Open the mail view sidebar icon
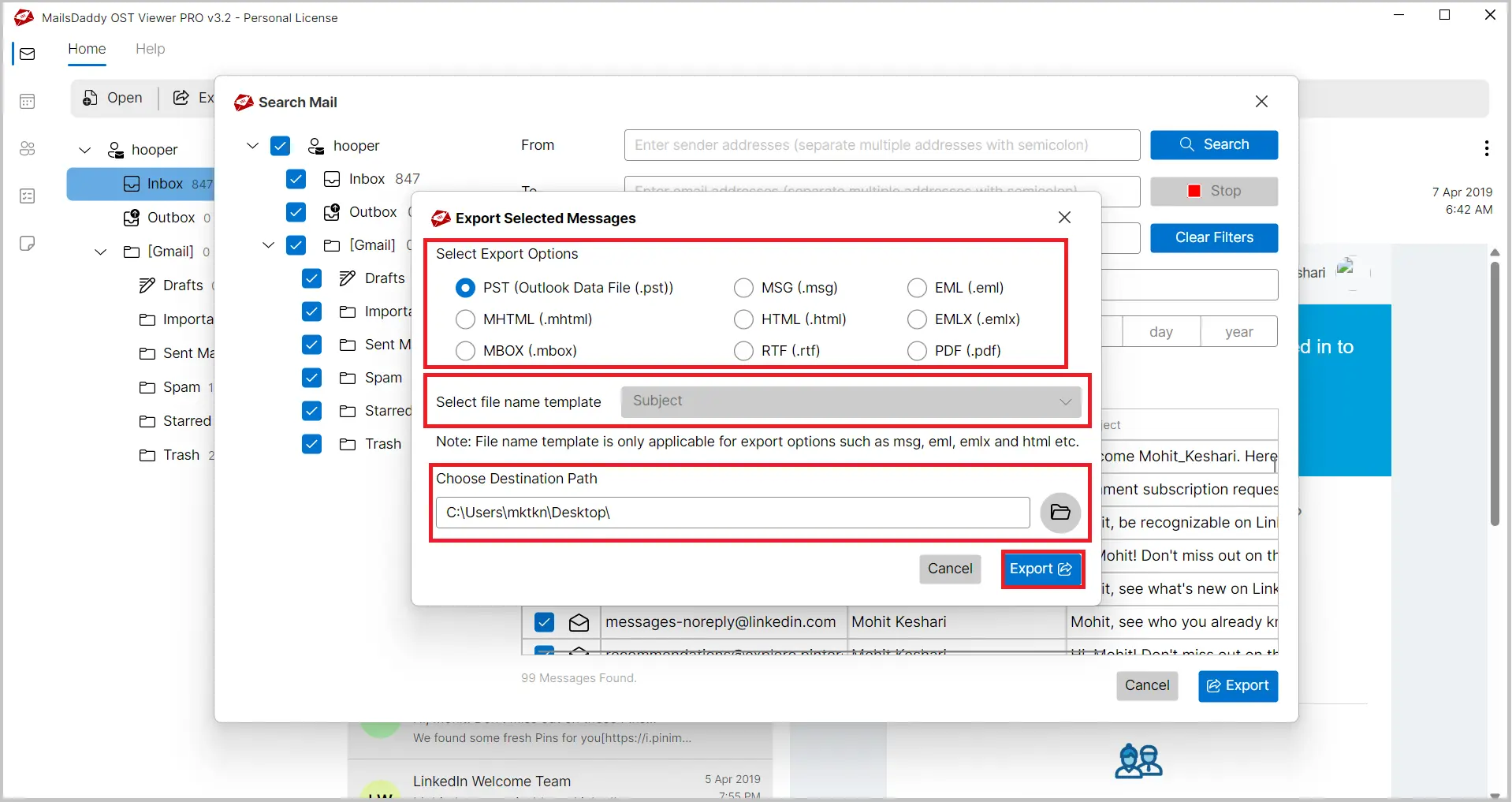The height and width of the screenshot is (802, 1512). tap(28, 54)
